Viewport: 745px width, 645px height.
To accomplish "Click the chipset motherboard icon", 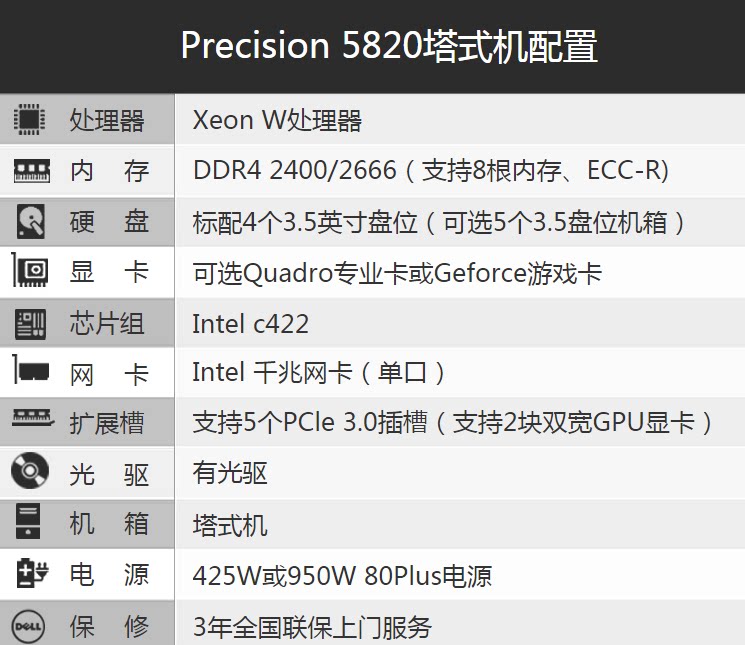I will click(30, 323).
